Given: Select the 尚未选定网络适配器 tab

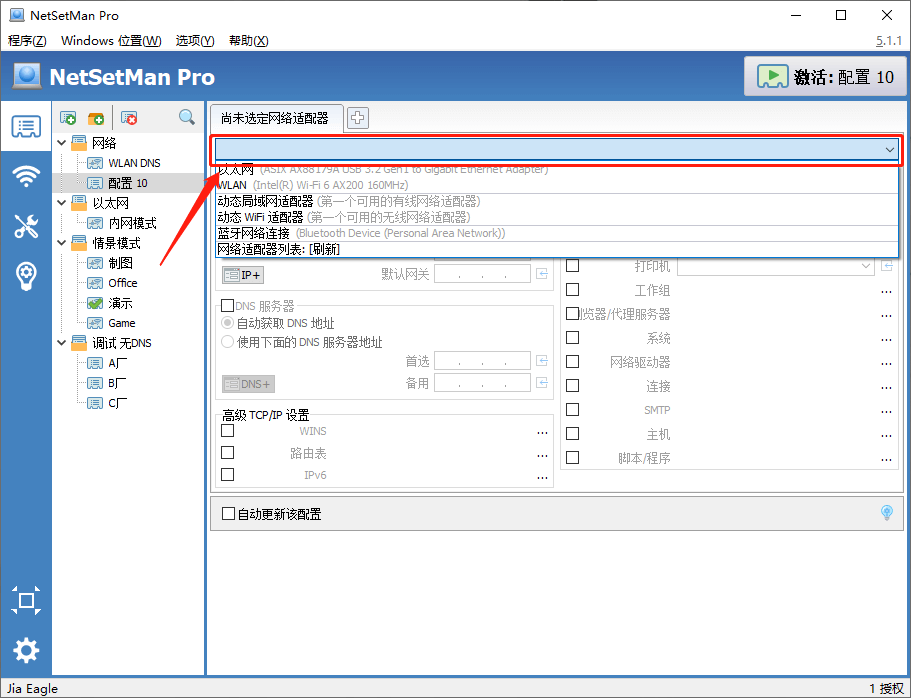Looking at the screenshot, I should pos(275,118).
